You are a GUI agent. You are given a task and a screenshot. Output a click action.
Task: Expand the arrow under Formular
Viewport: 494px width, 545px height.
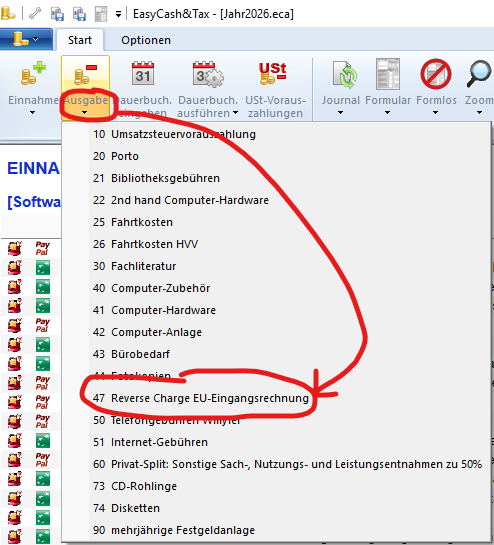[387, 113]
